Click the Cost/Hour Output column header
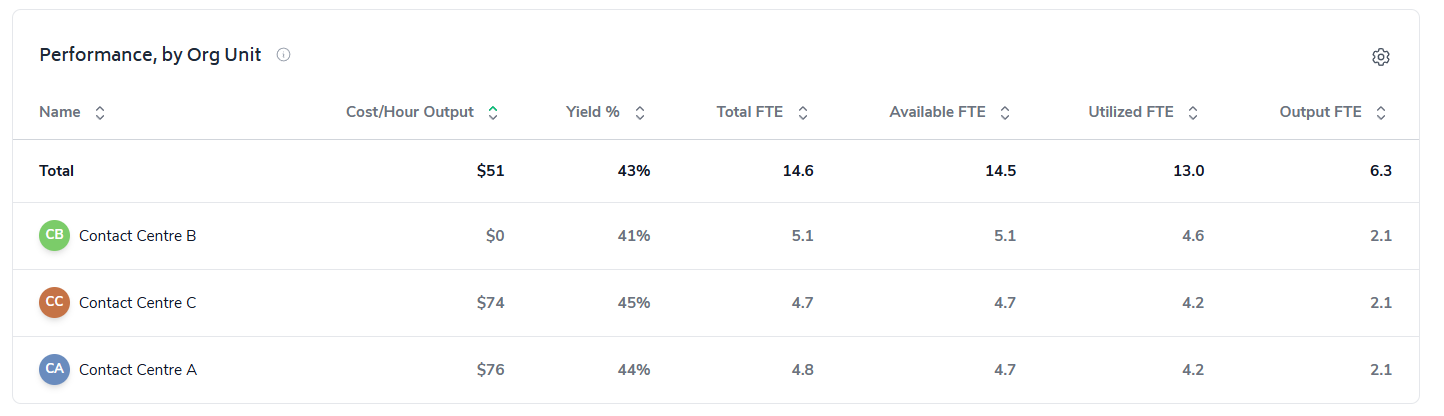The height and width of the screenshot is (416, 1444). (409, 112)
